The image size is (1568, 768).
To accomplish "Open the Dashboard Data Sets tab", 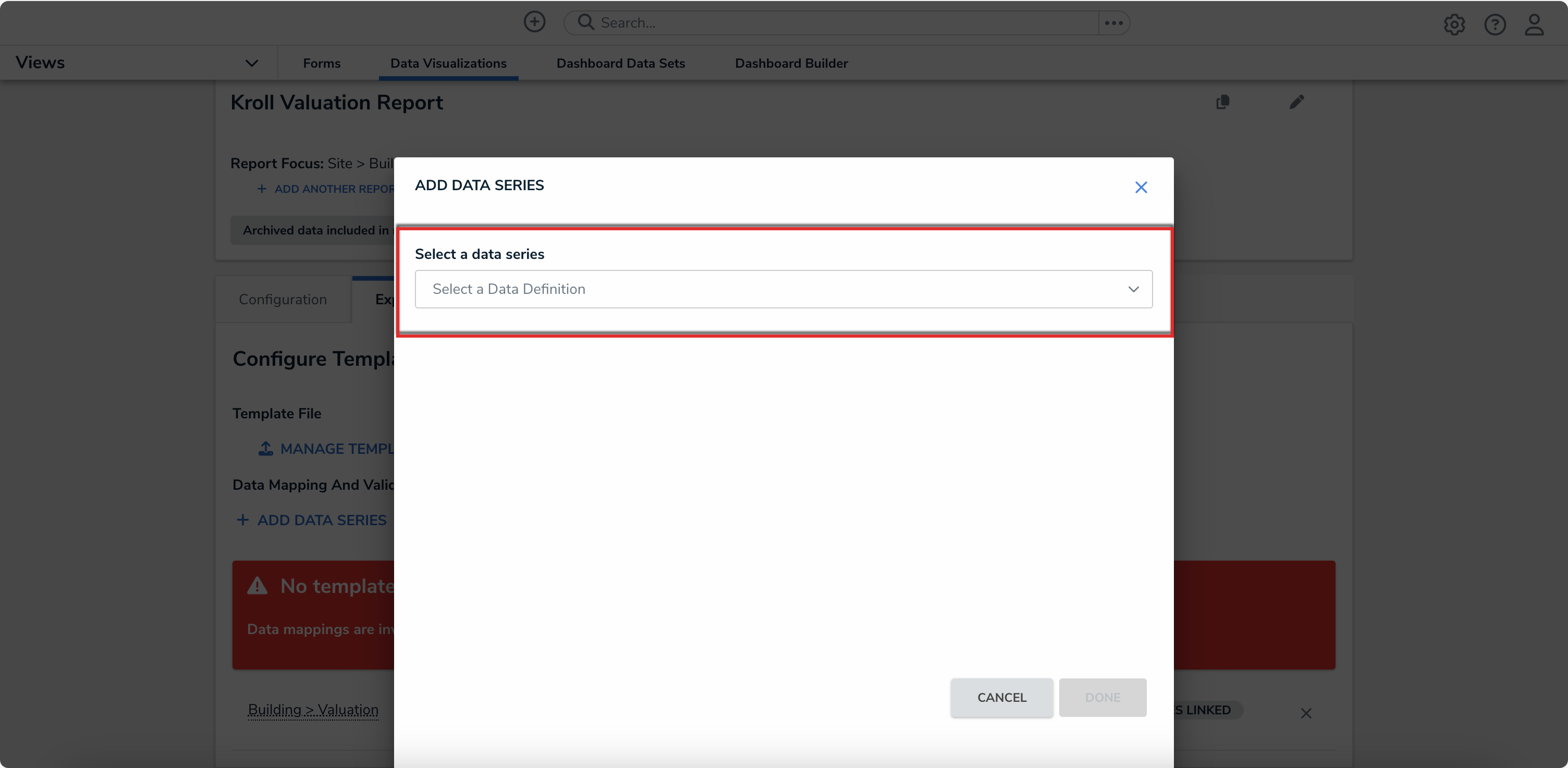I will (620, 63).
